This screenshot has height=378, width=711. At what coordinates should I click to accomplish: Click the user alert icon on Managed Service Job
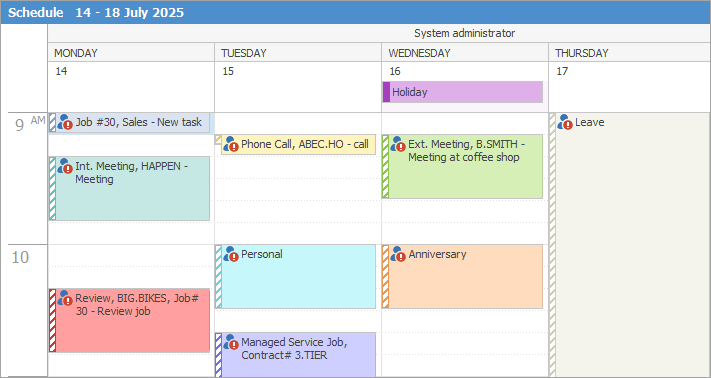click(231, 342)
